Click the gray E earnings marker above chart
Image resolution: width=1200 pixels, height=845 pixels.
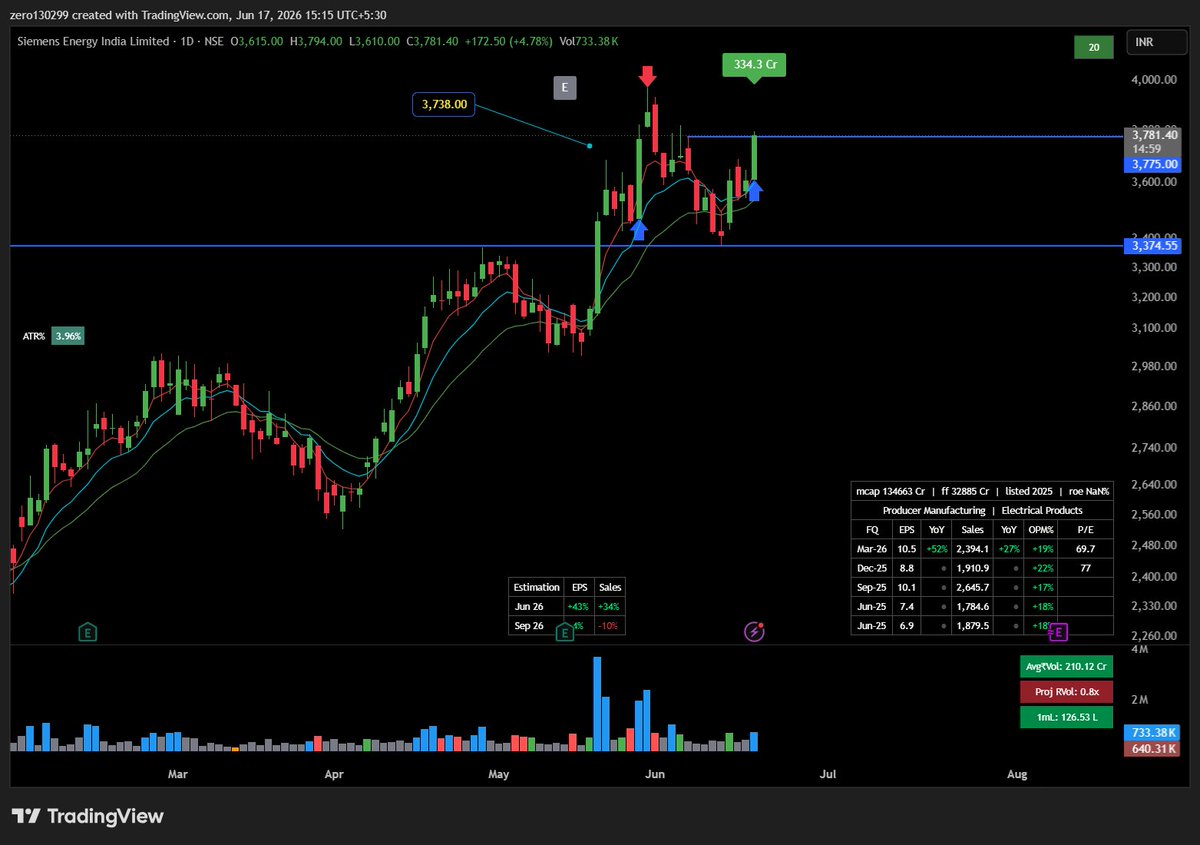564,88
